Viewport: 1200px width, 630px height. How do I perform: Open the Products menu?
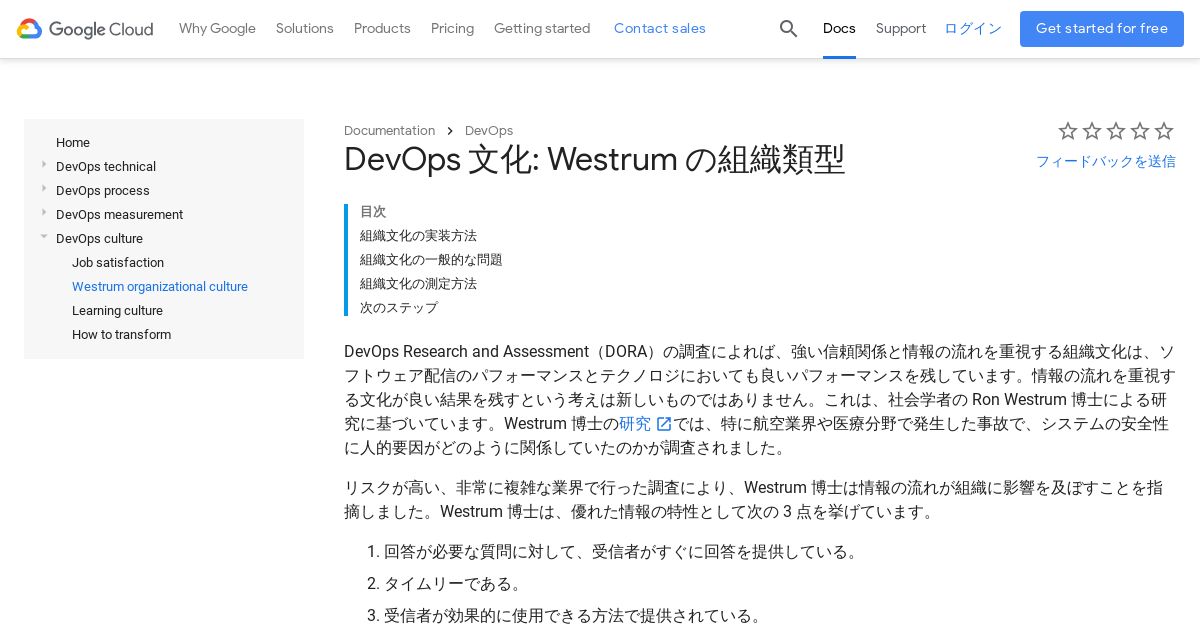382,29
